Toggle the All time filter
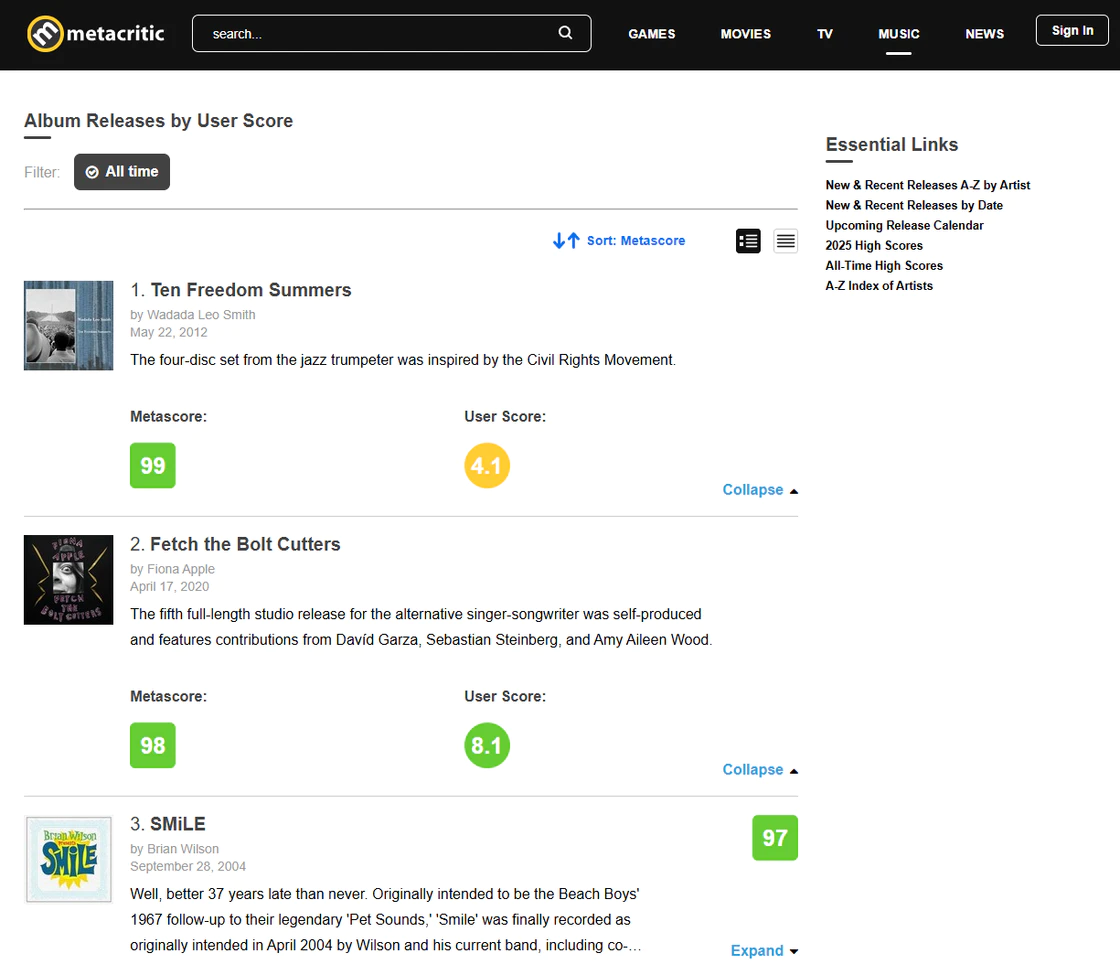1120x964 pixels. coord(122,172)
